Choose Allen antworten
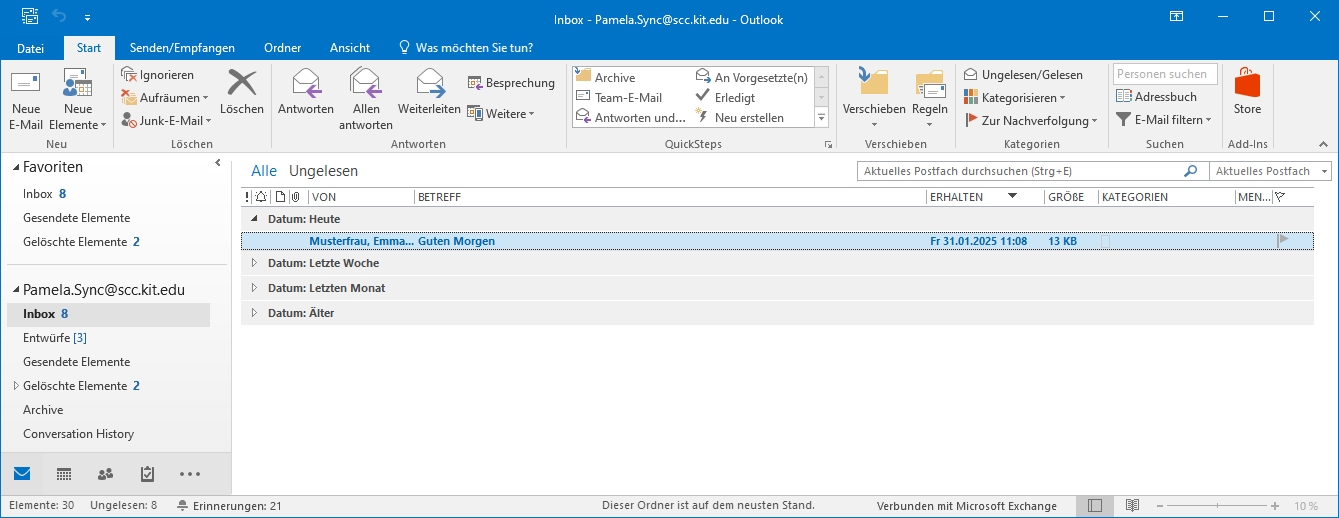The height and width of the screenshot is (518, 1339). (366, 100)
